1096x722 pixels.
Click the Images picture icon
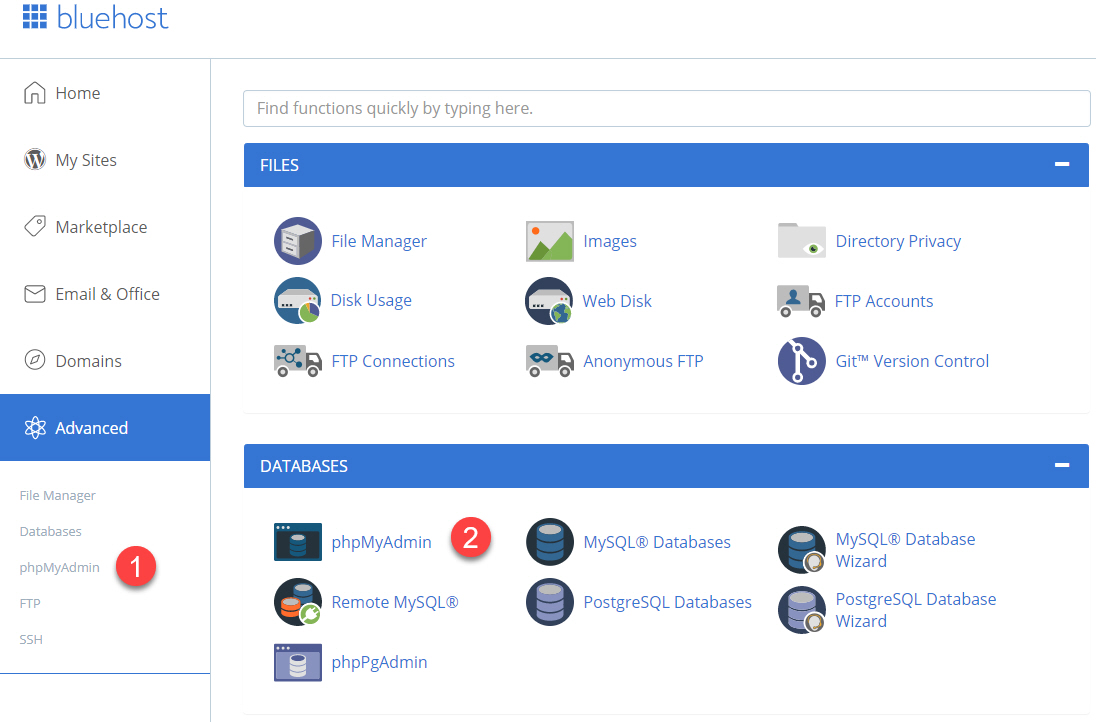[550, 241]
